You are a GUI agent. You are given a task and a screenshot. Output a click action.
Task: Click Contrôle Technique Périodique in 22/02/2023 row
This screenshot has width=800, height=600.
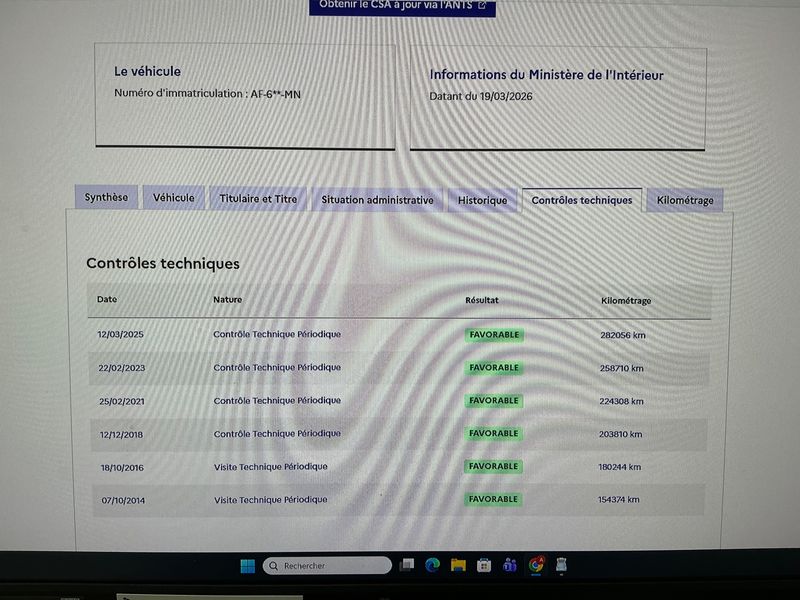(x=277, y=367)
